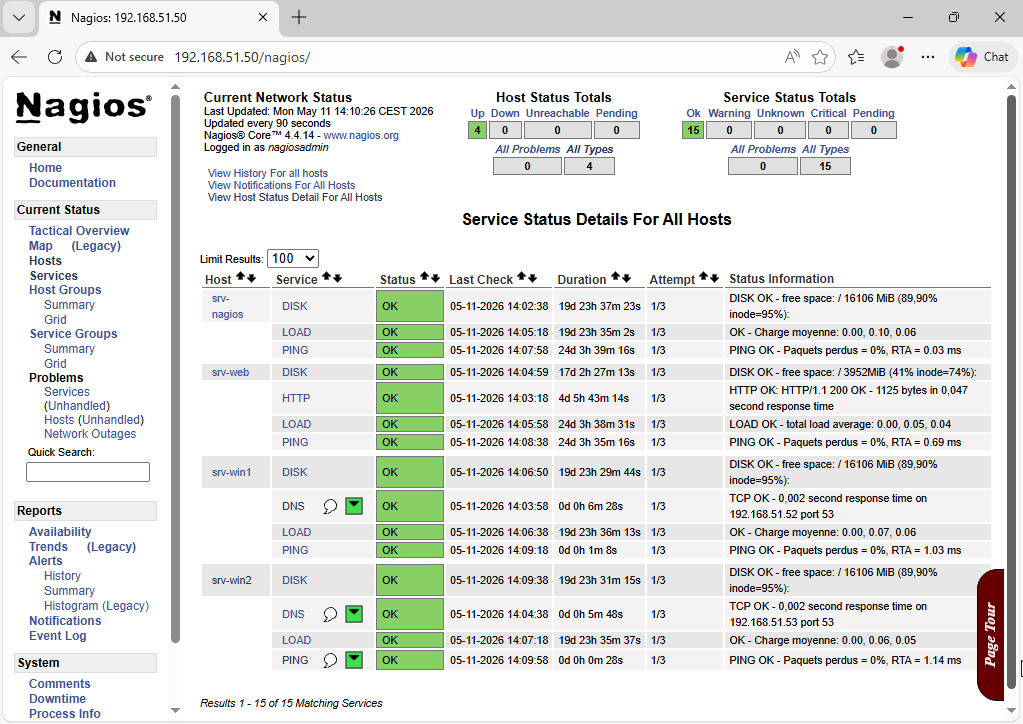Open the Page Tour side tab
This screenshot has width=1023, height=724.
(x=990, y=635)
